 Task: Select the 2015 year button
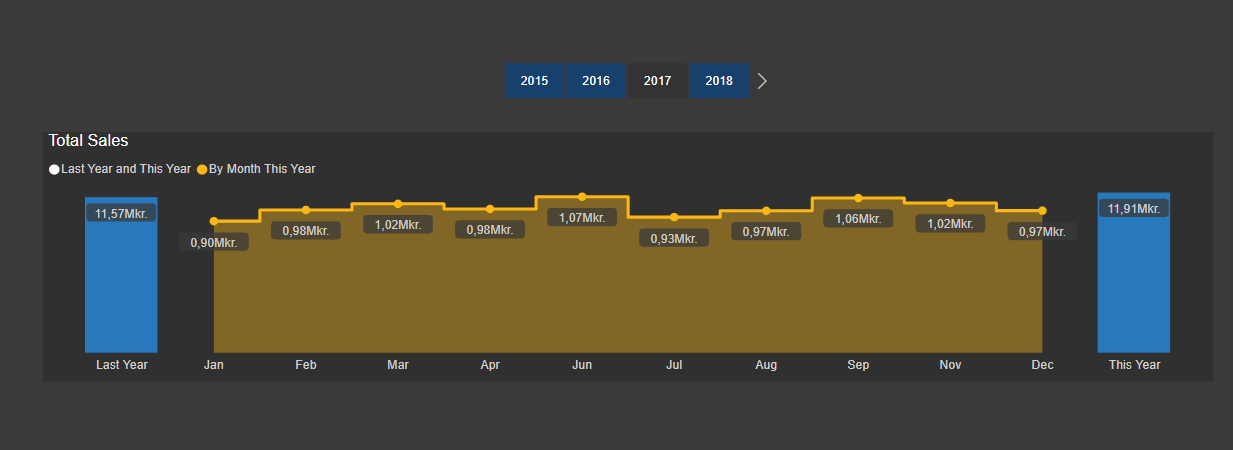tap(534, 81)
